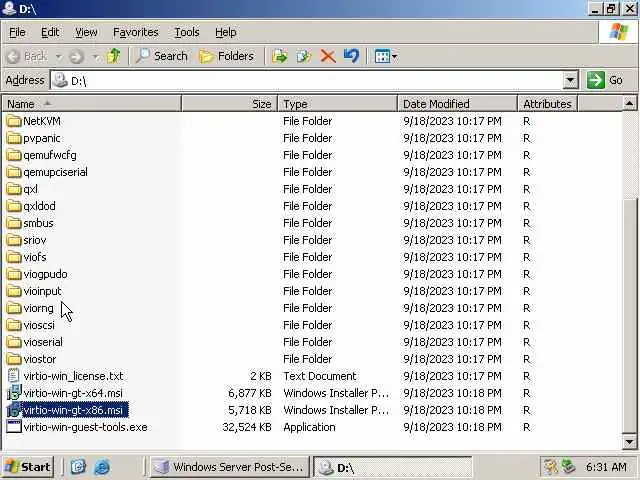Select the virtio-win-guest-tools.exe application icon
Screen dimensions: 640x480
(14, 427)
